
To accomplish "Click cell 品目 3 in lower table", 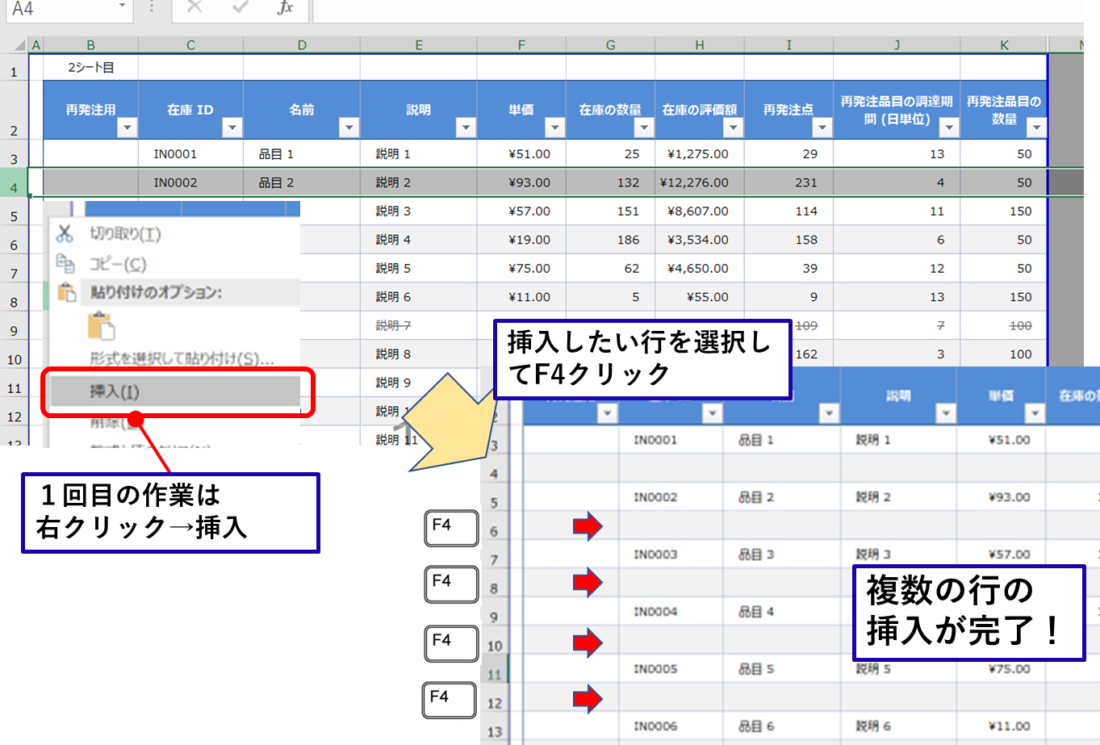I will (x=782, y=554).
